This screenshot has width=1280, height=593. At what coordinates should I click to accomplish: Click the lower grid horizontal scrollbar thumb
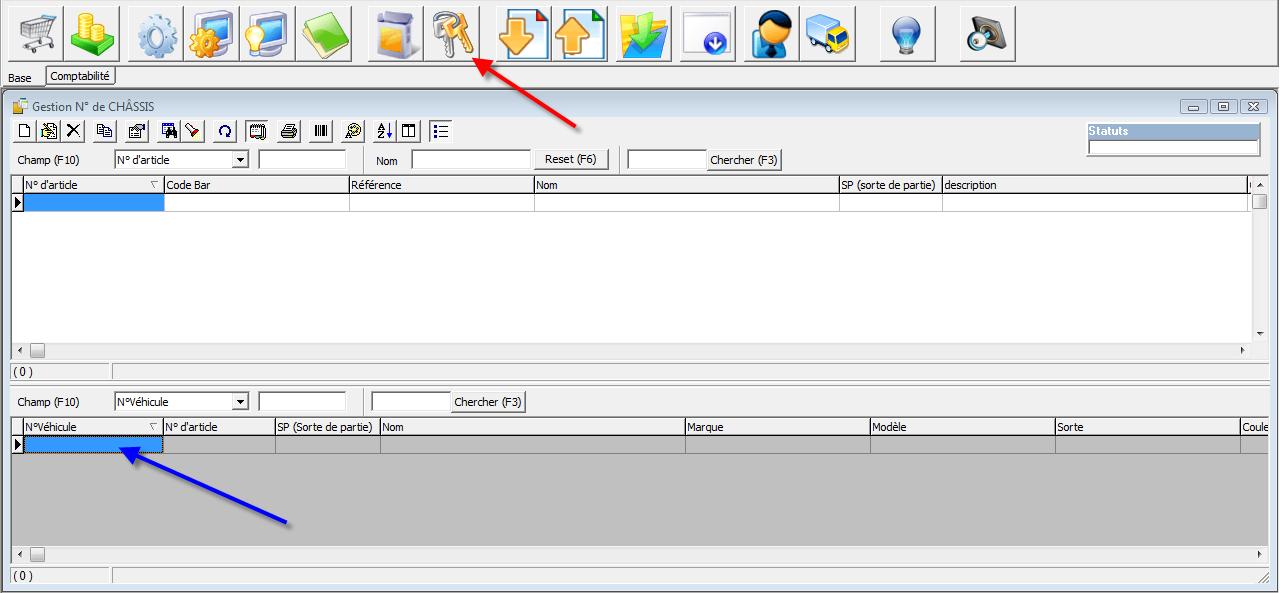(x=37, y=554)
